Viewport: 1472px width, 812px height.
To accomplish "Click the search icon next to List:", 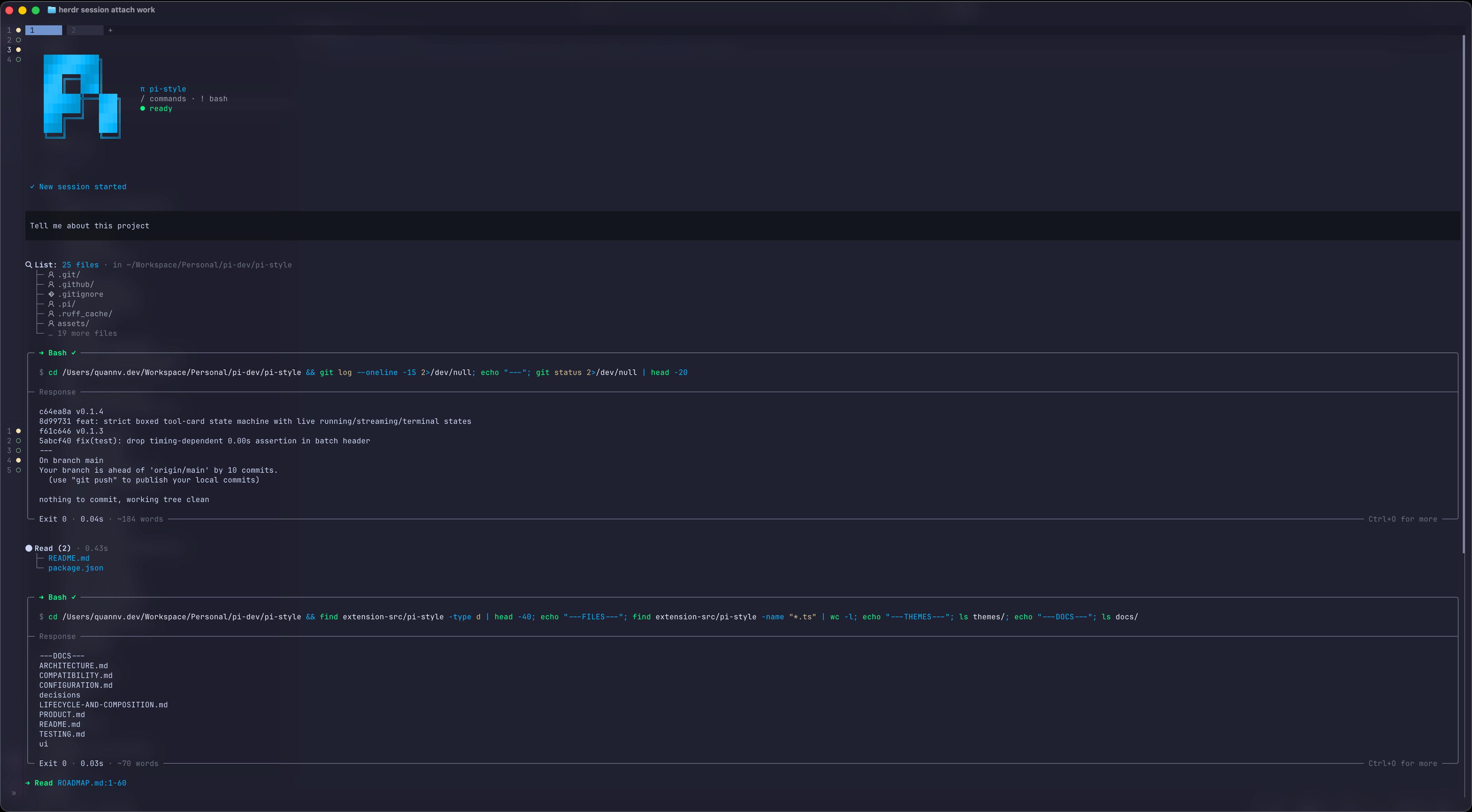I will click(x=29, y=265).
